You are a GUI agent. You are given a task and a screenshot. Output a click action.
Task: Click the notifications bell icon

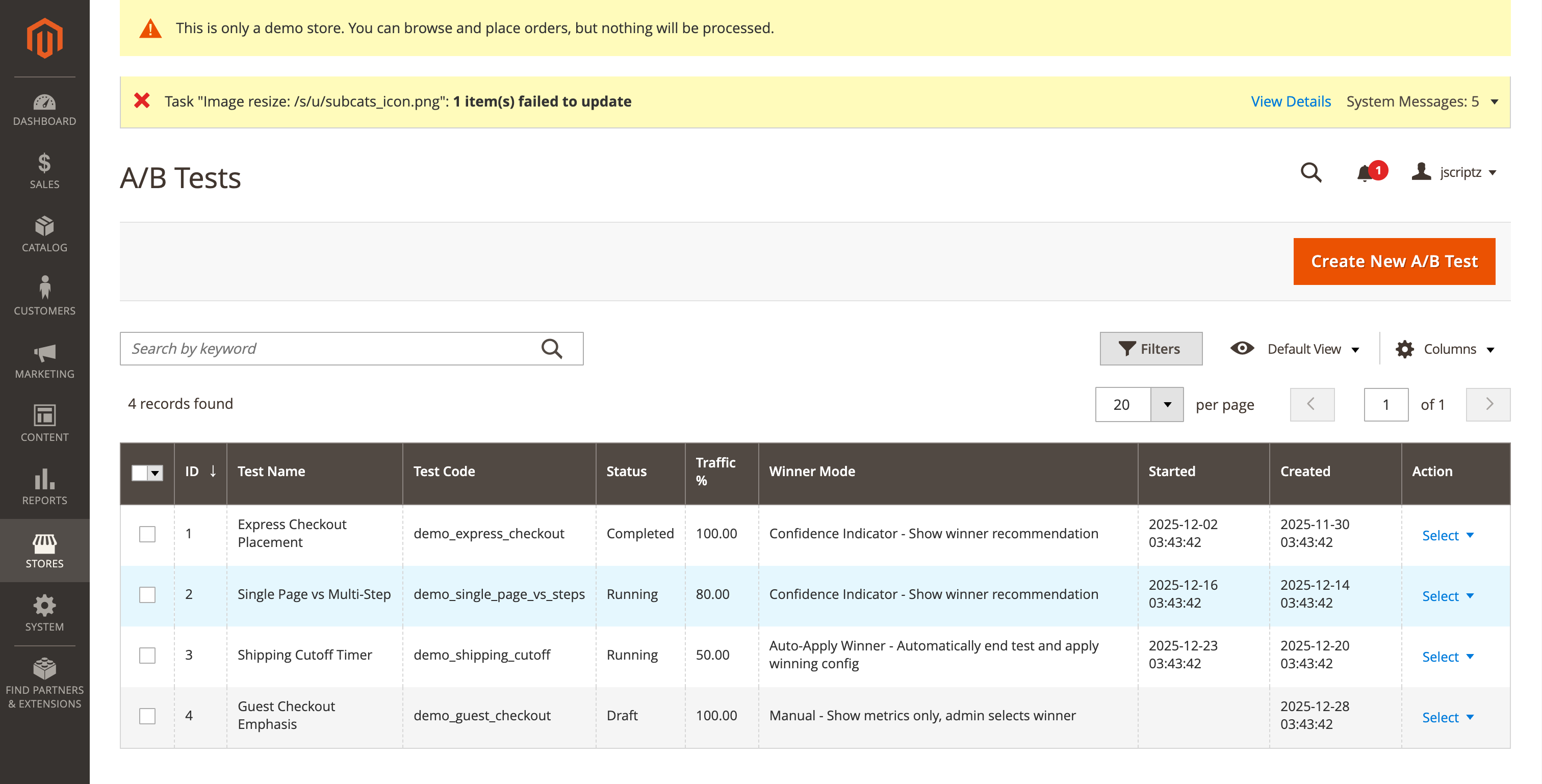(1366, 173)
